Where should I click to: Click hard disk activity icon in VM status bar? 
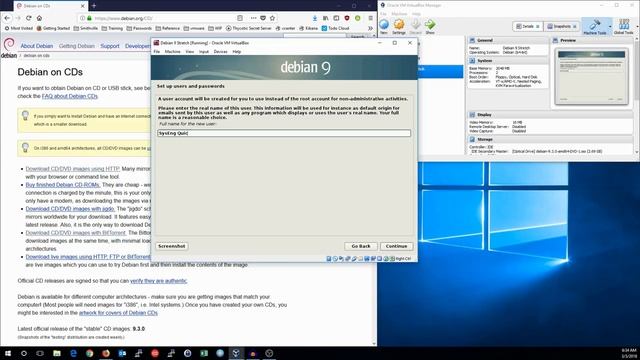[329, 259]
